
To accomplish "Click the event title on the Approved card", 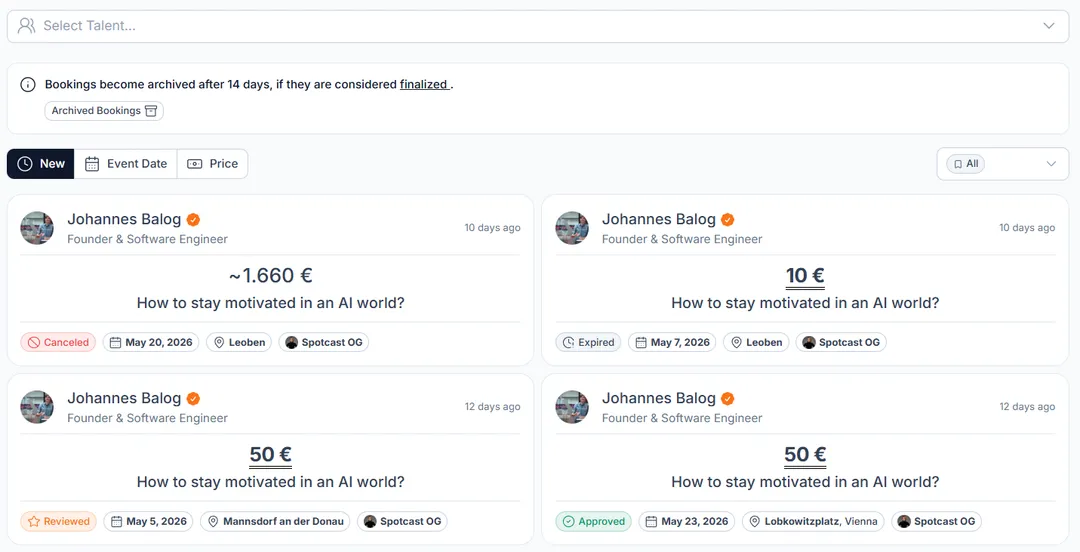I will (805, 482).
